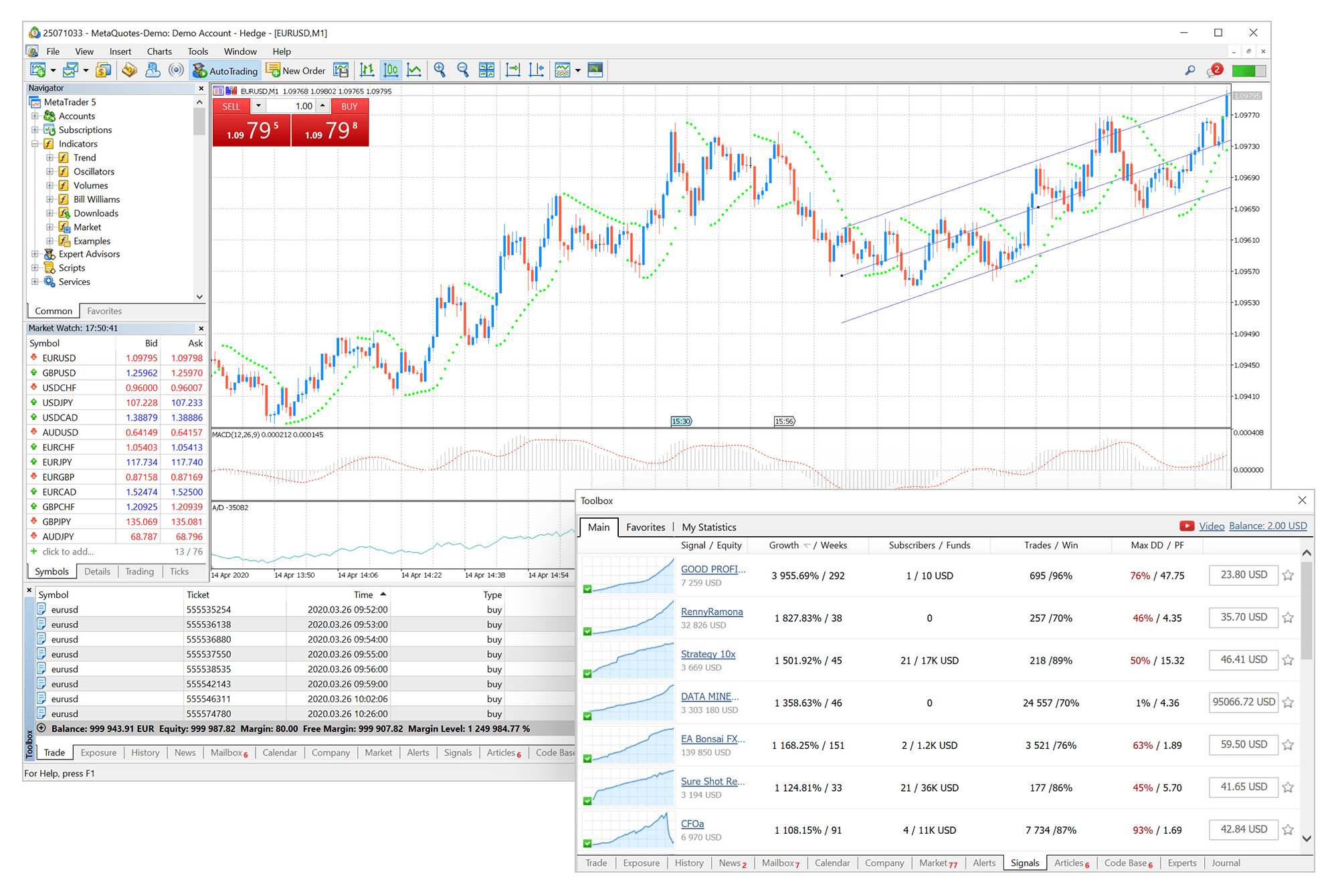The width and height of the screenshot is (1338, 896).
Task: Open the Strategy Tester cloud icon
Action: [153, 70]
